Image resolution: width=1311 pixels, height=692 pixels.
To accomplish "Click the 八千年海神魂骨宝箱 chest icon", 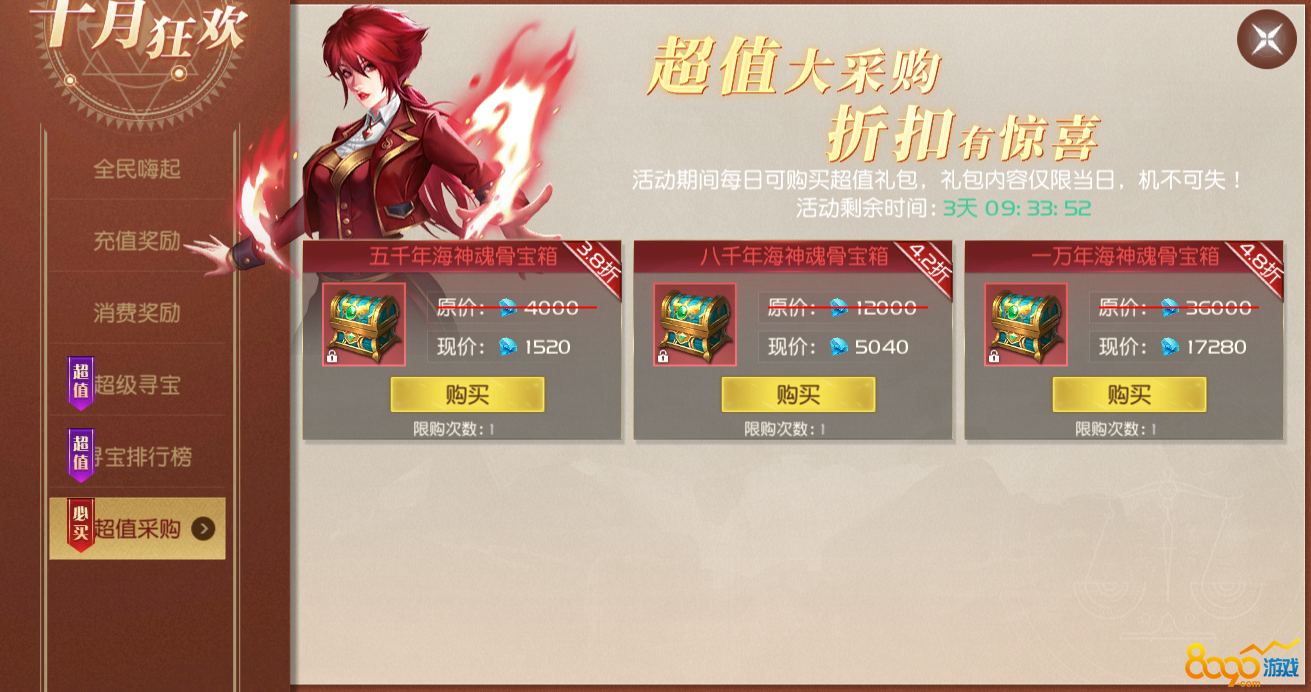I will (x=695, y=324).
